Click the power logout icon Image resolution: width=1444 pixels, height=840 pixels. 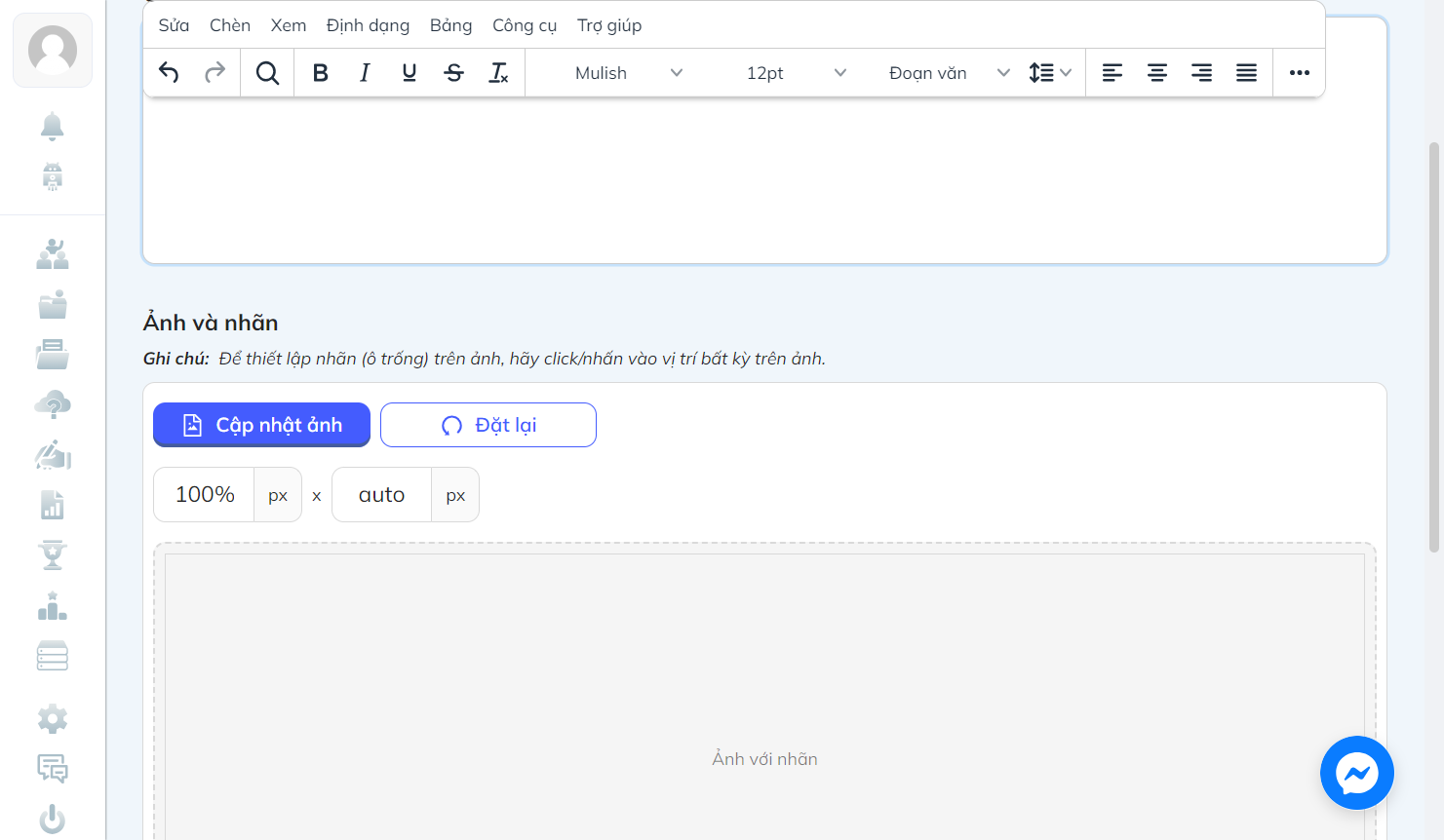(53, 820)
